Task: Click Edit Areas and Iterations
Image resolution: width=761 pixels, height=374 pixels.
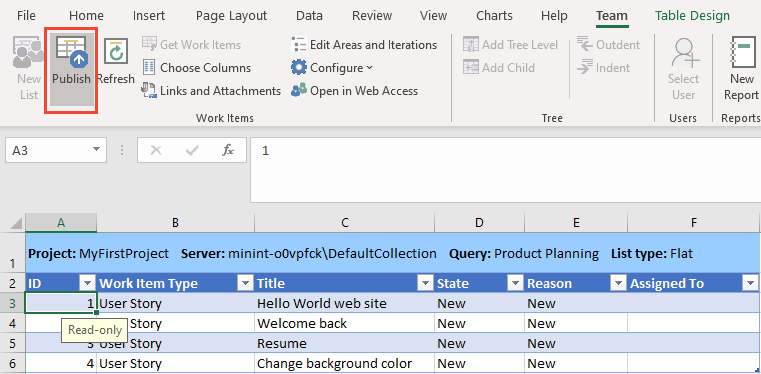Action: 364,45
